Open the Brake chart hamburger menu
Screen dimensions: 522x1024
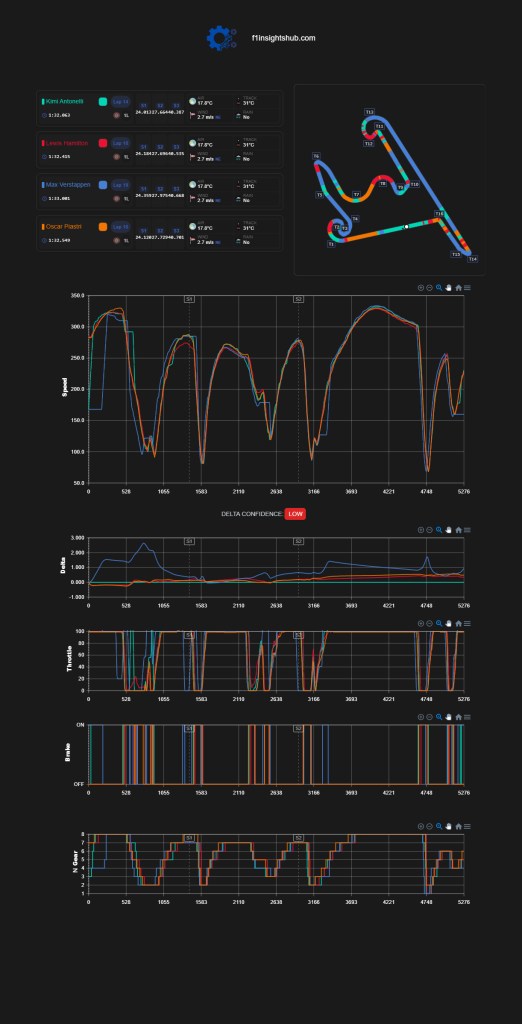(468, 716)
